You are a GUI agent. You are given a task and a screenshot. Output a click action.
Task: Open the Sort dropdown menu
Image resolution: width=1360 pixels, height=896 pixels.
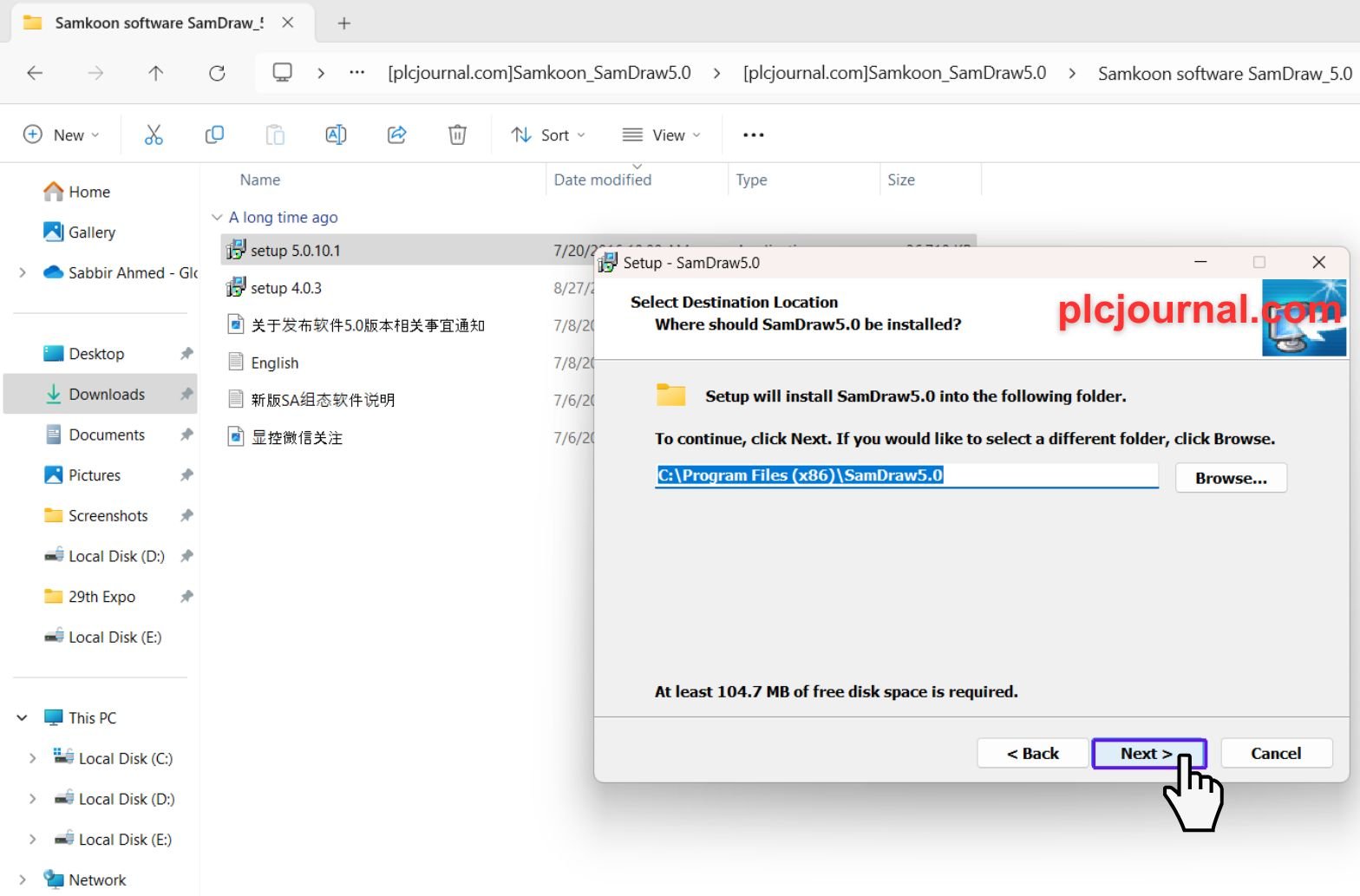click(548, 134)
